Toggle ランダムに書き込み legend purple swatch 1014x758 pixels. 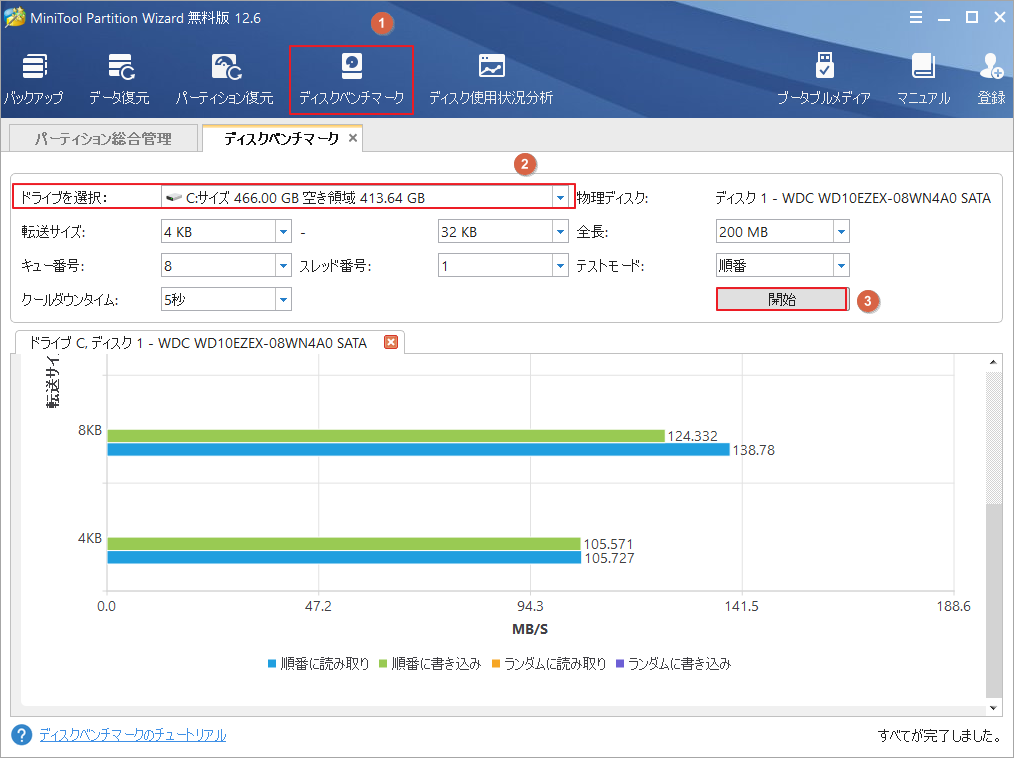point(620,664)
